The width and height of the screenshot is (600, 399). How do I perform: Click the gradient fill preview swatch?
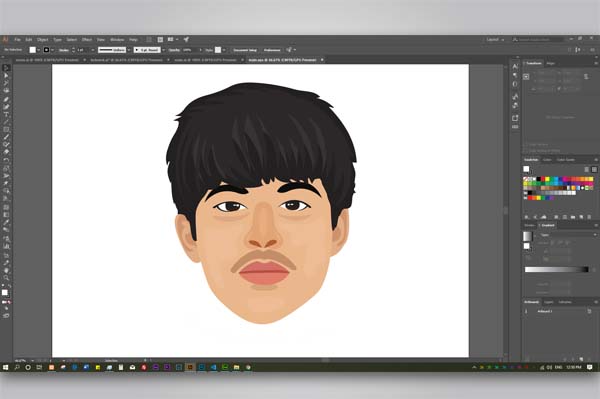tap(528, 236)
